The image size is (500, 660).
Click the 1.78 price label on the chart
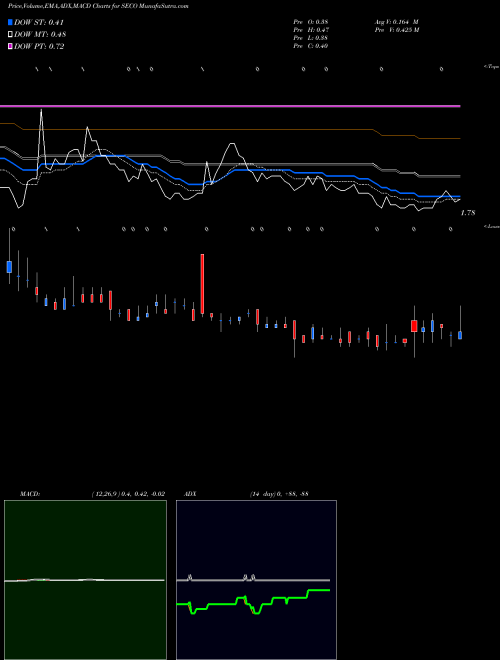(x=468, y=213)
